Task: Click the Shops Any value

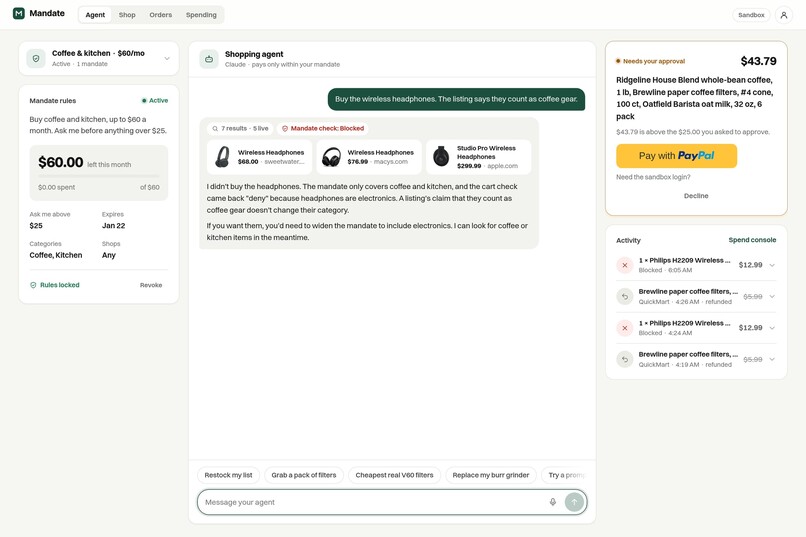Action: click(108, 255)
